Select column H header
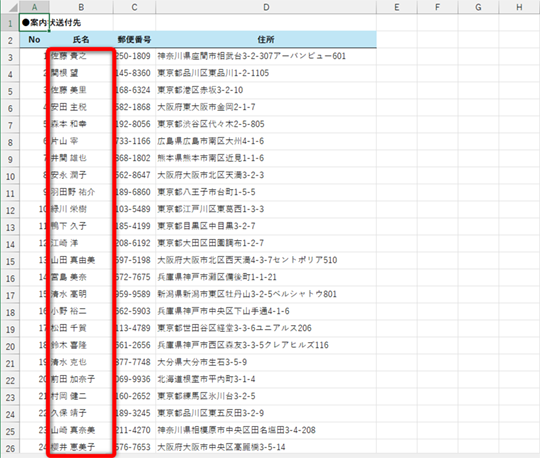The image size is (540, 458). 519,7
